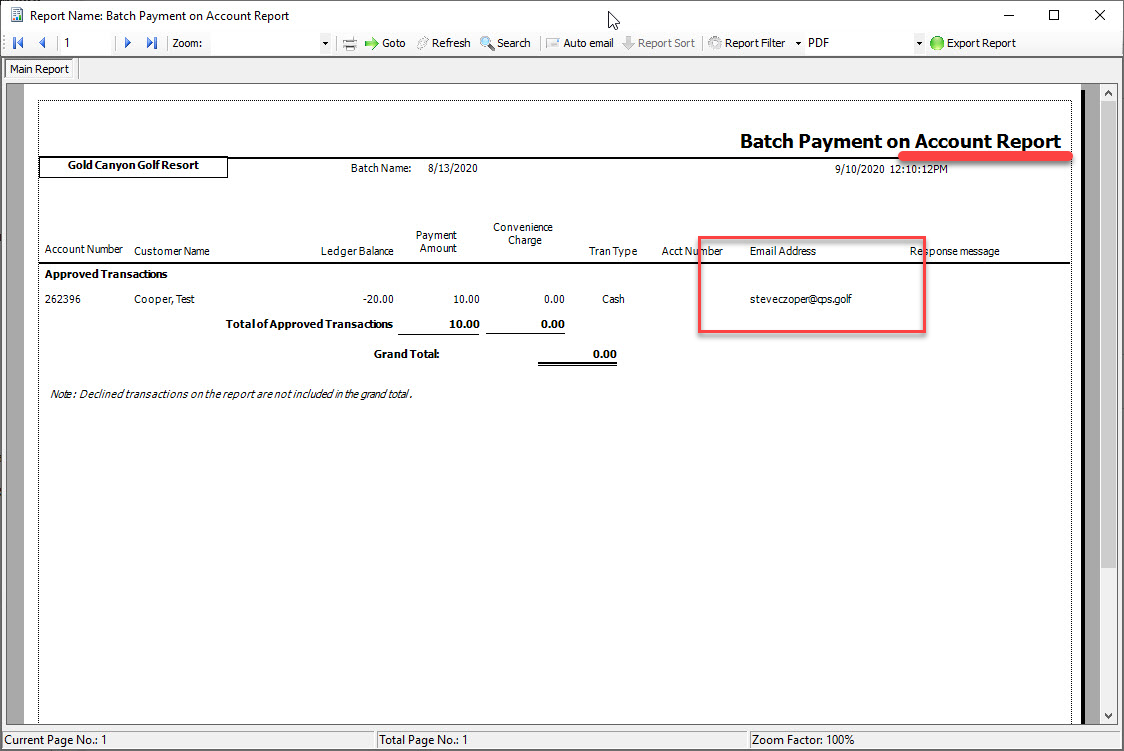The image size is (1124, 751).
Task: Refresh the Batch Payment report
Action: pyautogui.click(x=443, y=42)
